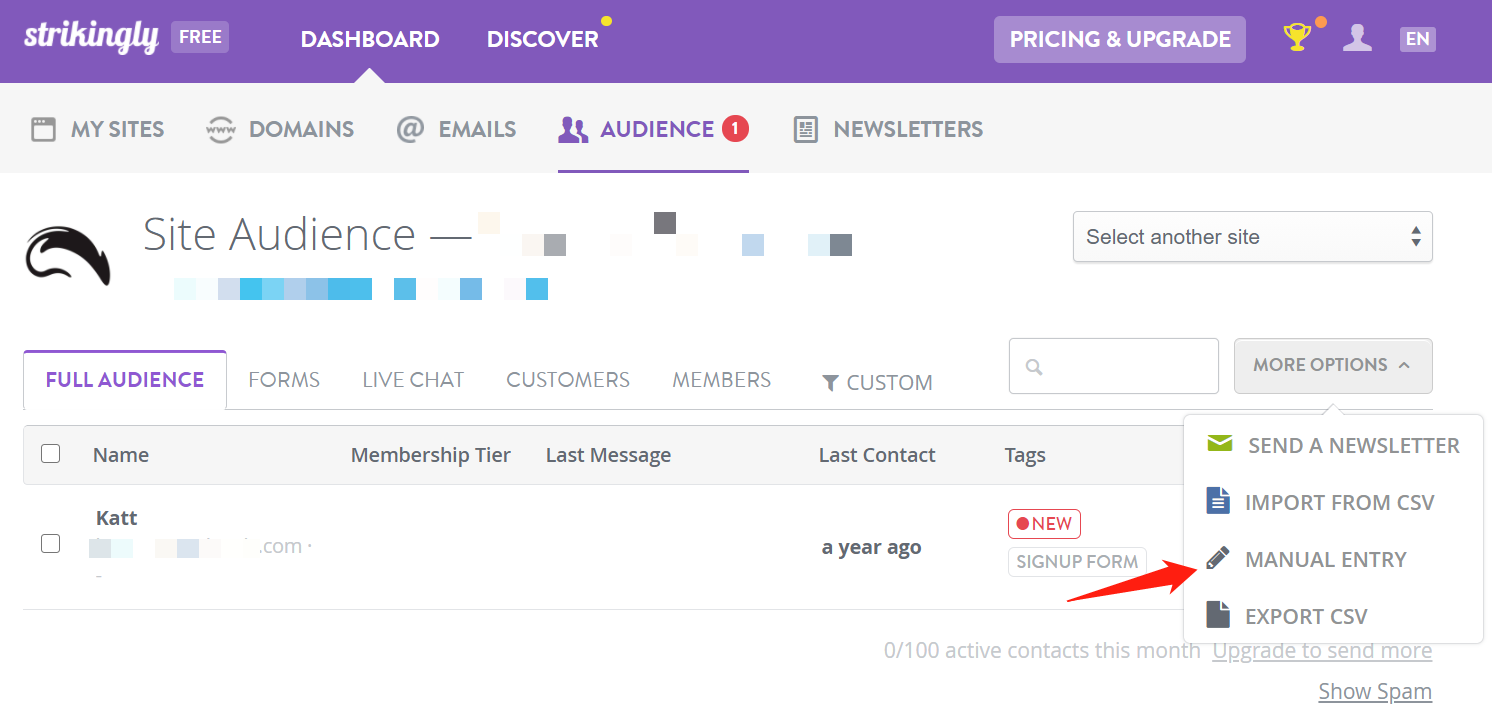Open the trophy rewards icon

tap(1297, 38)
